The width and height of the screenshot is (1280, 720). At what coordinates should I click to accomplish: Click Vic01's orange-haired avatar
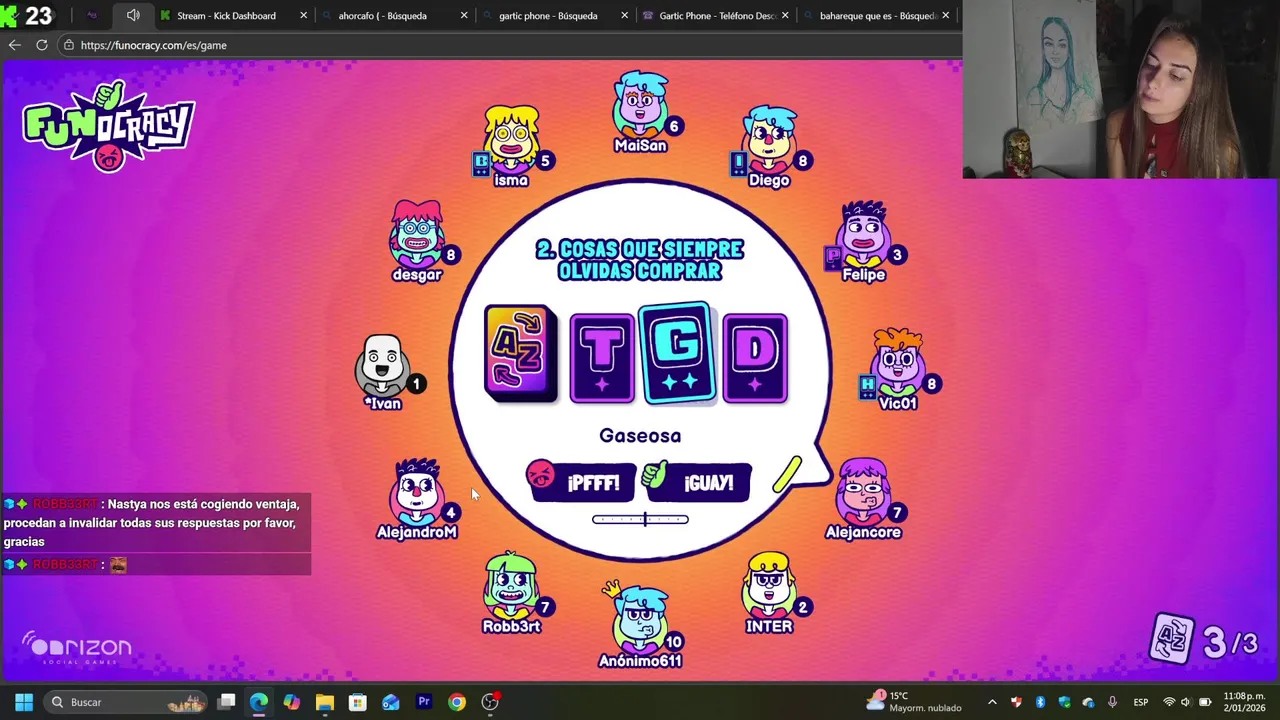pos(897,362)
